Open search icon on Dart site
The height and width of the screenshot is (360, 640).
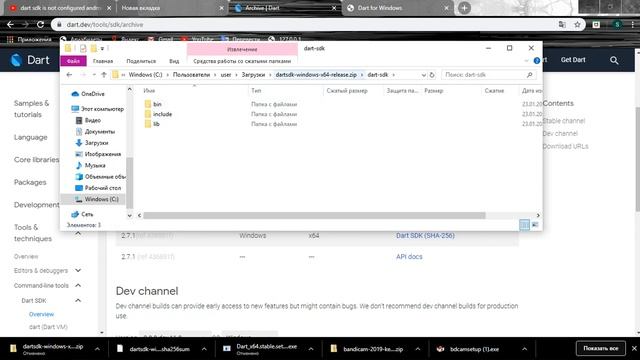pos(614,60)
